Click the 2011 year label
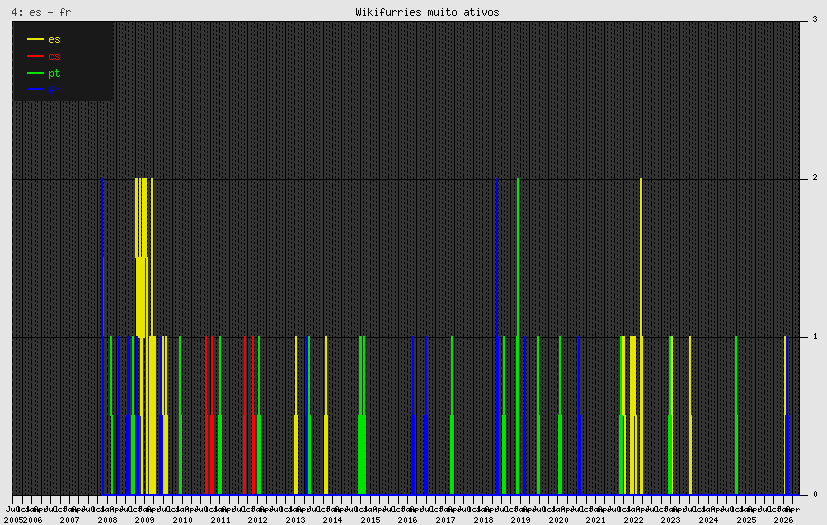The image size is (827, 525). click(220, 520)
